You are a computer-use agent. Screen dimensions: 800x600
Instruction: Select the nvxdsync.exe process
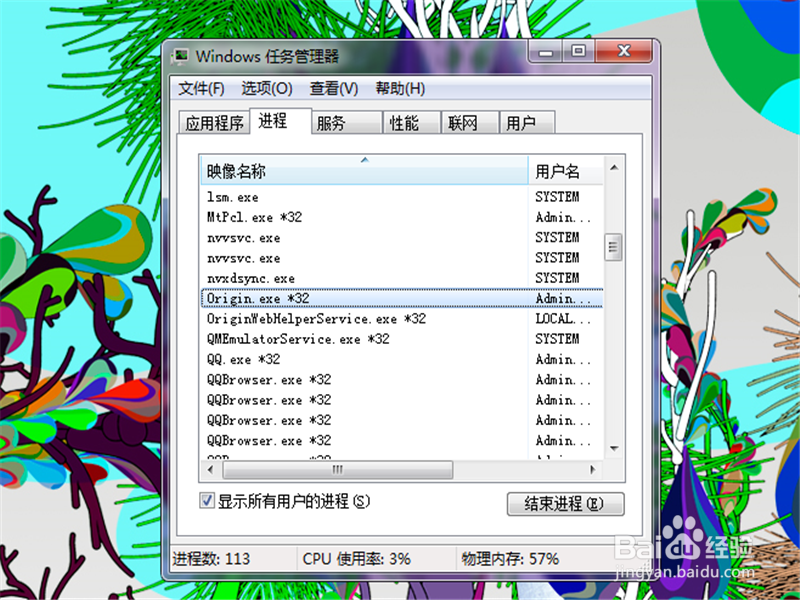tap(402, 279)
